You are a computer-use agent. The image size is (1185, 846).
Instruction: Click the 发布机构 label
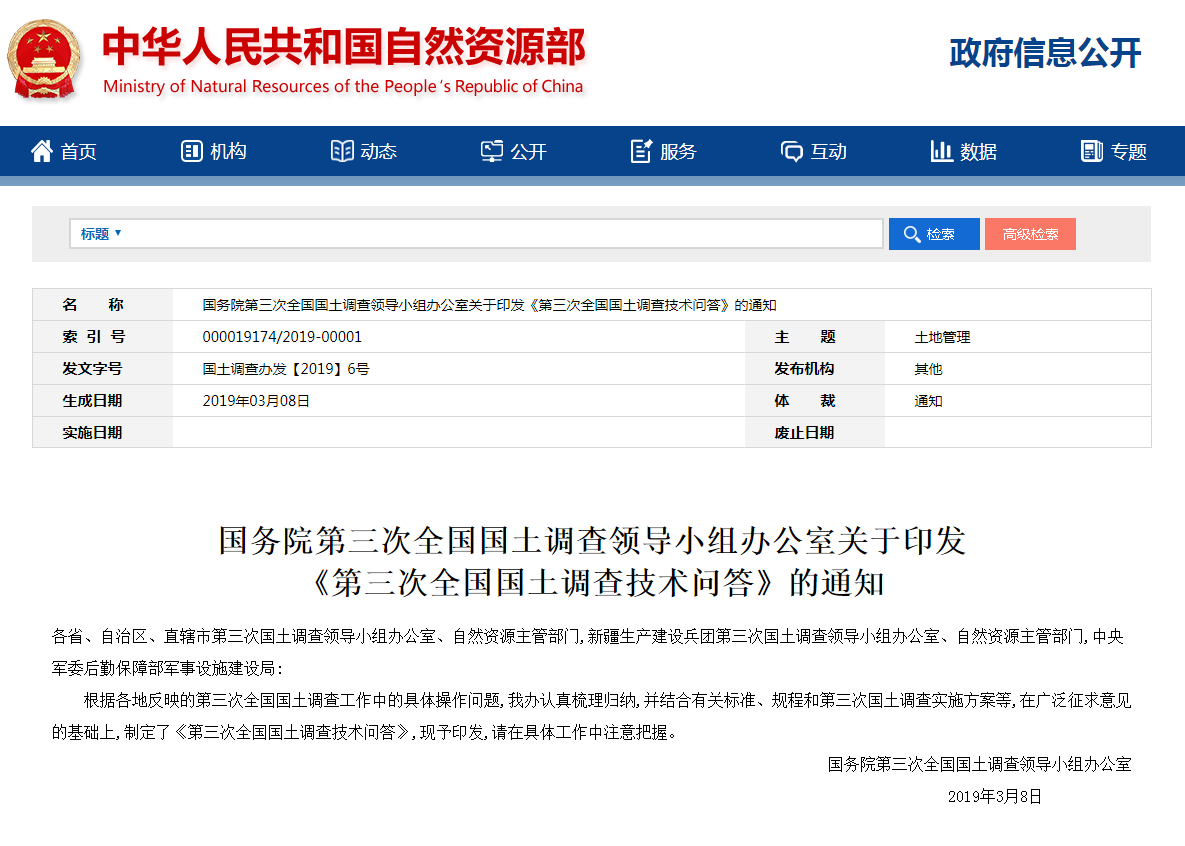(x=804, y=369)
